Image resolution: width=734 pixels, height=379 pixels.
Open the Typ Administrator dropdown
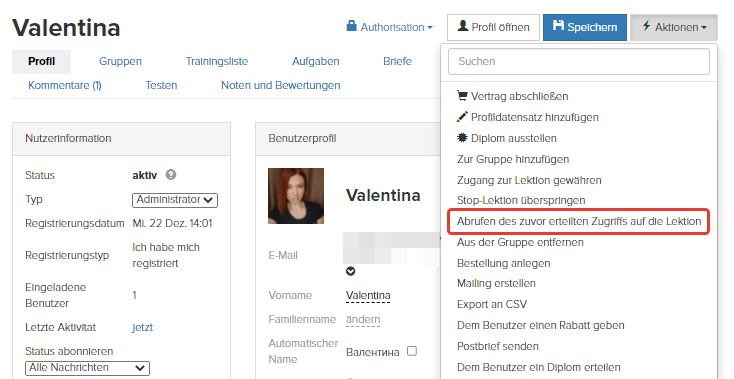[x=175, y=200]
